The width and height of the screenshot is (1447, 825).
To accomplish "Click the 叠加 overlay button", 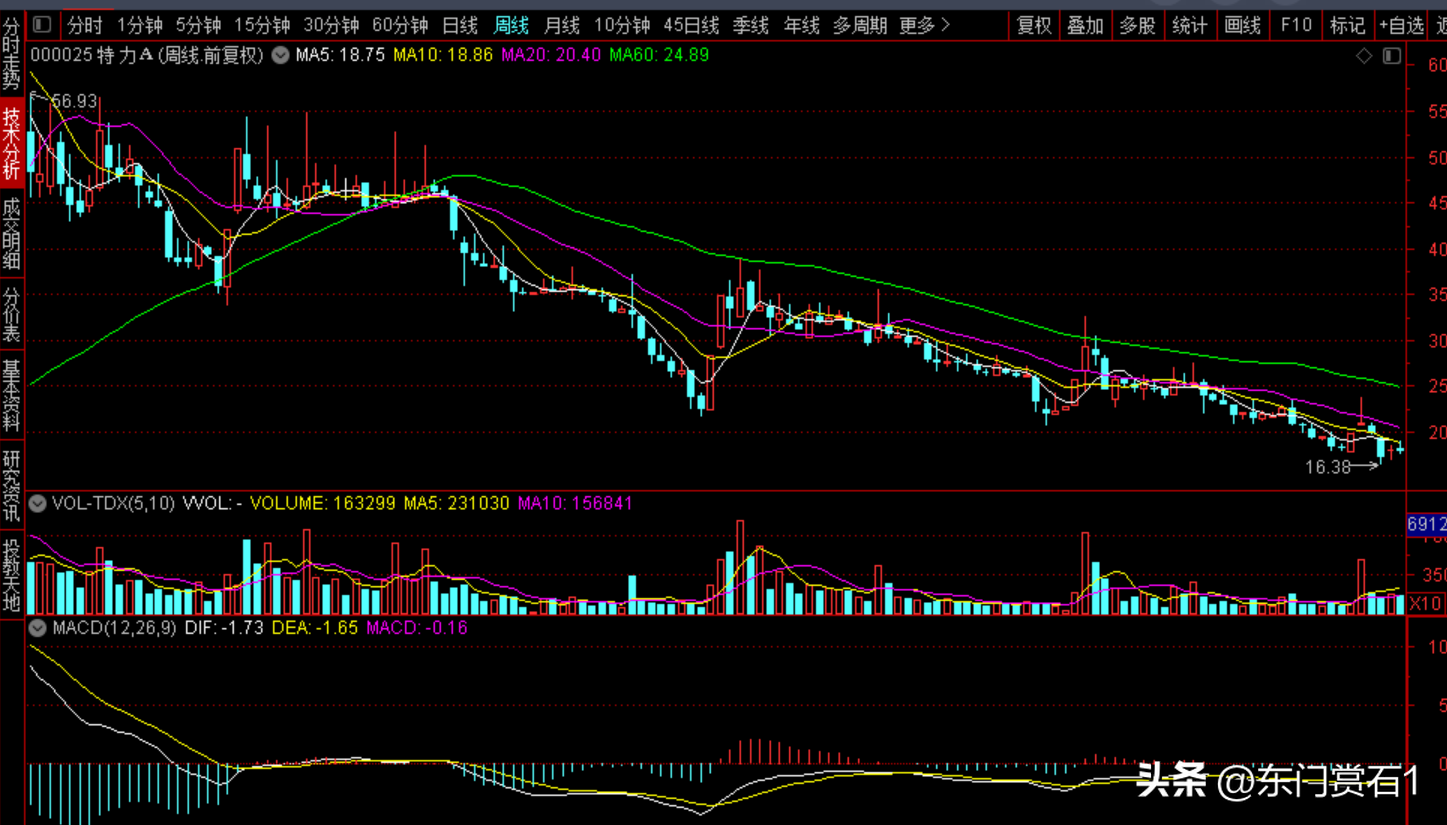I will click(1085, 25).
